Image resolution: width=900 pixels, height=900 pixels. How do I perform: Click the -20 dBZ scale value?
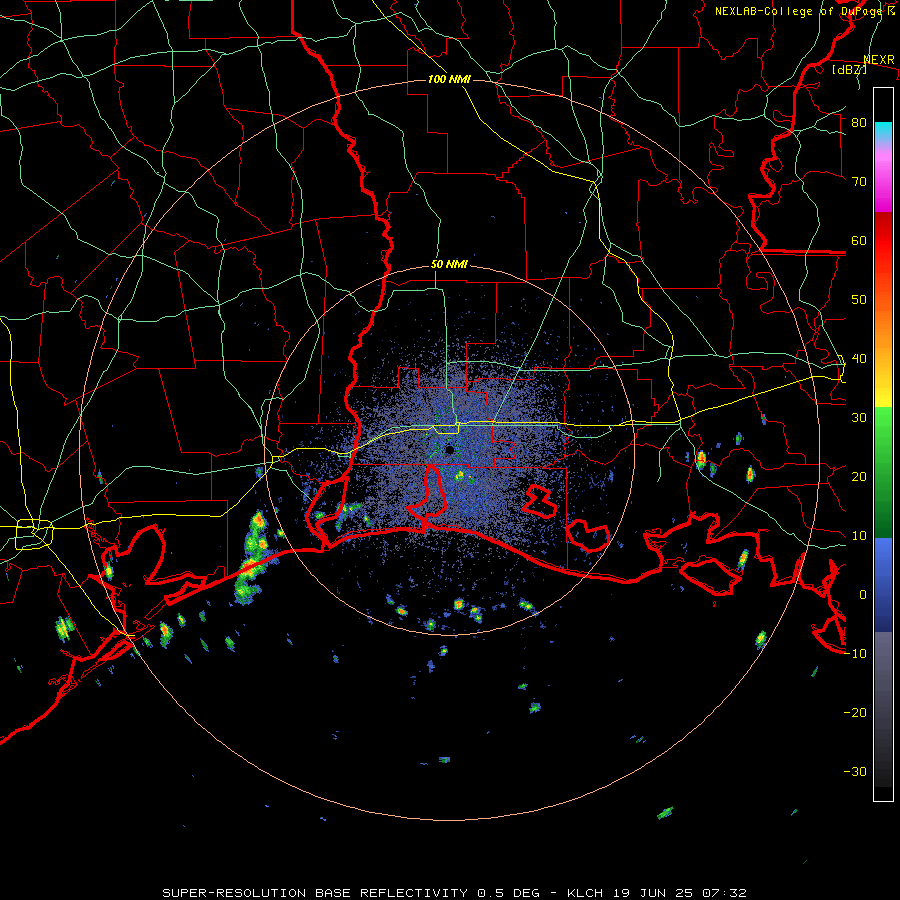pos(855,712)
